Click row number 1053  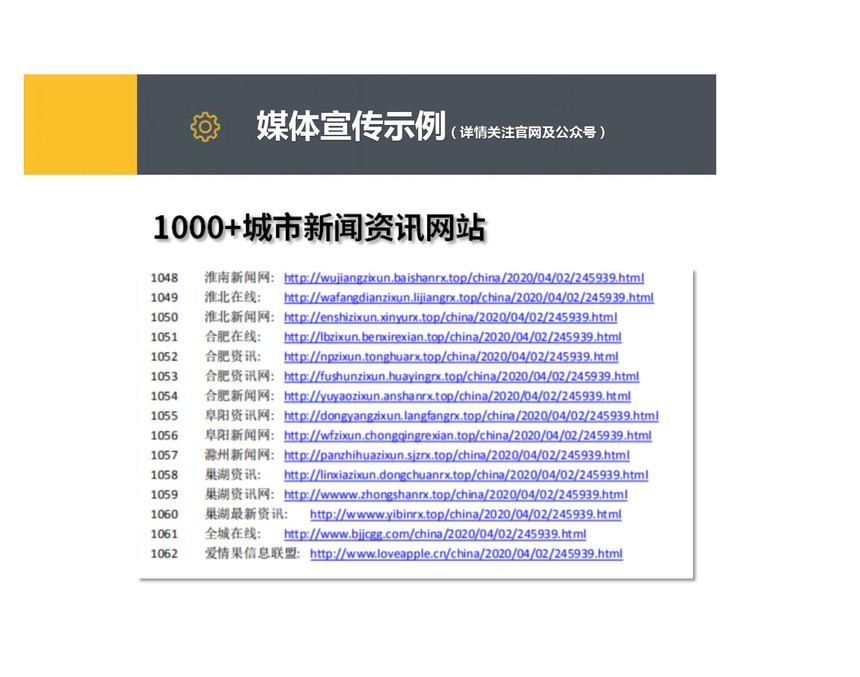point(165,377)
